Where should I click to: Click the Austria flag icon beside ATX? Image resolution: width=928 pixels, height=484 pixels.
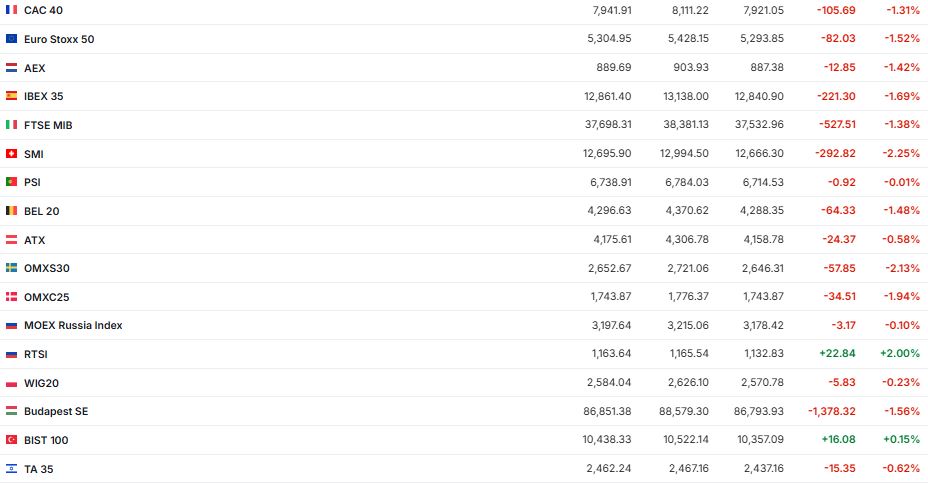pyautogui.click(x=12, y=240)
